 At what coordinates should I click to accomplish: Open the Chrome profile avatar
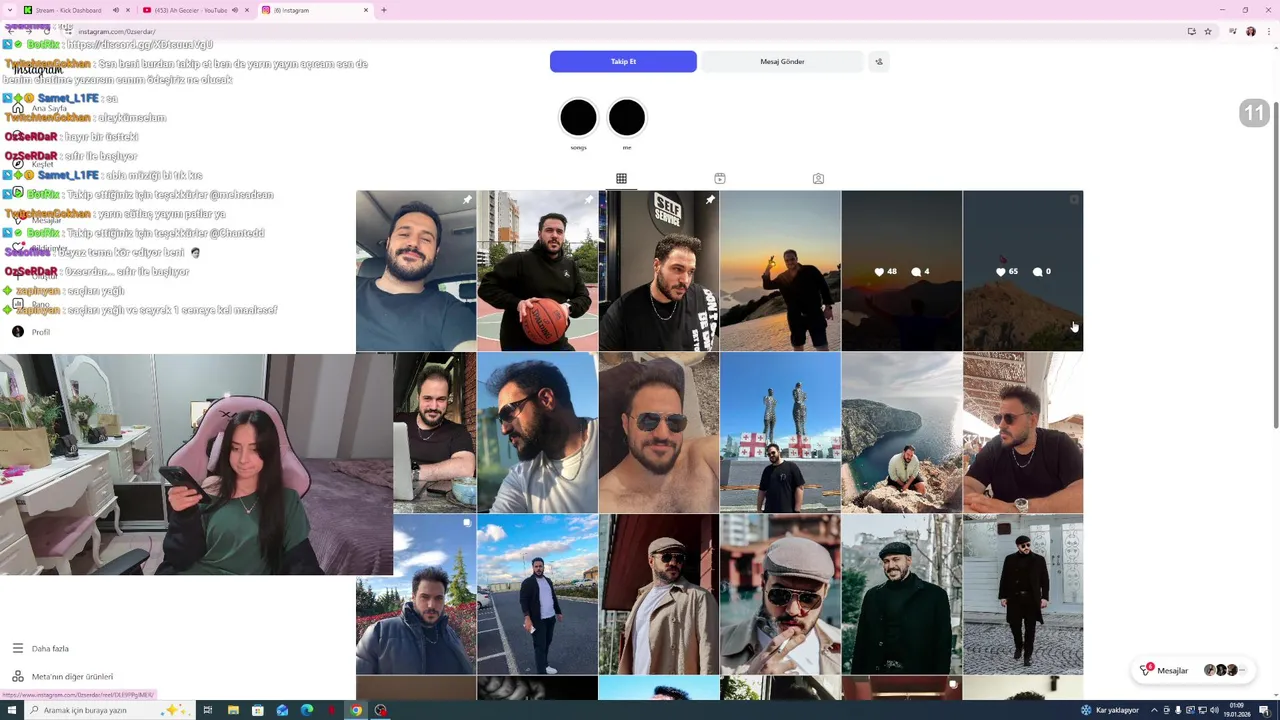pos(1250,31)
